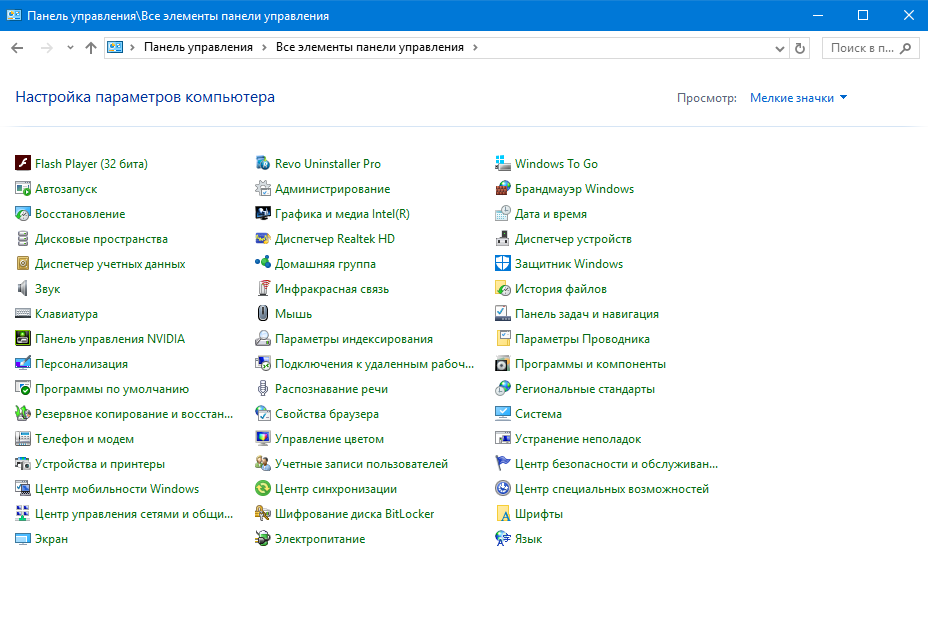This screenshot has width=928, height=633.
Task: Click the Revo Uninstaller Pro icon
Action: click(x=263, y=163)
